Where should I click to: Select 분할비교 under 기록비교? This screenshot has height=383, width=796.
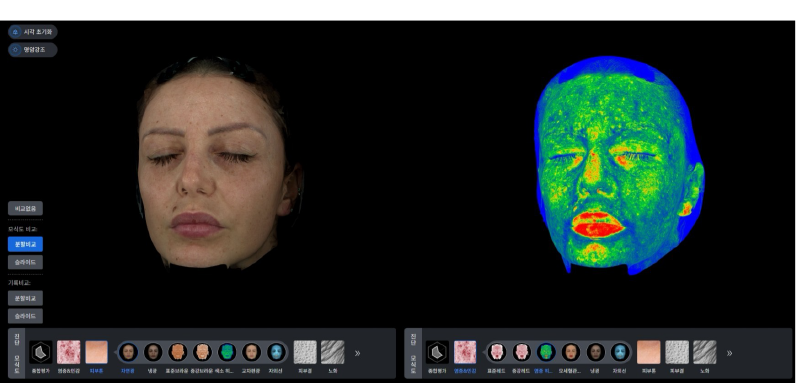coord(25,298)
